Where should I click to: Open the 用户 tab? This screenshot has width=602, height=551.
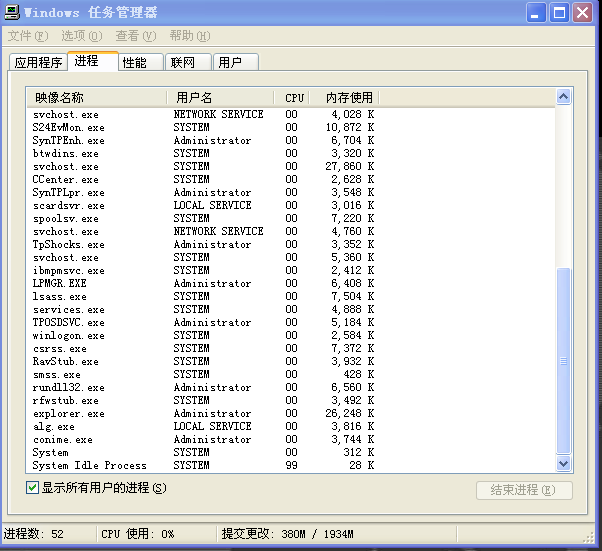[x=236, y=62]
